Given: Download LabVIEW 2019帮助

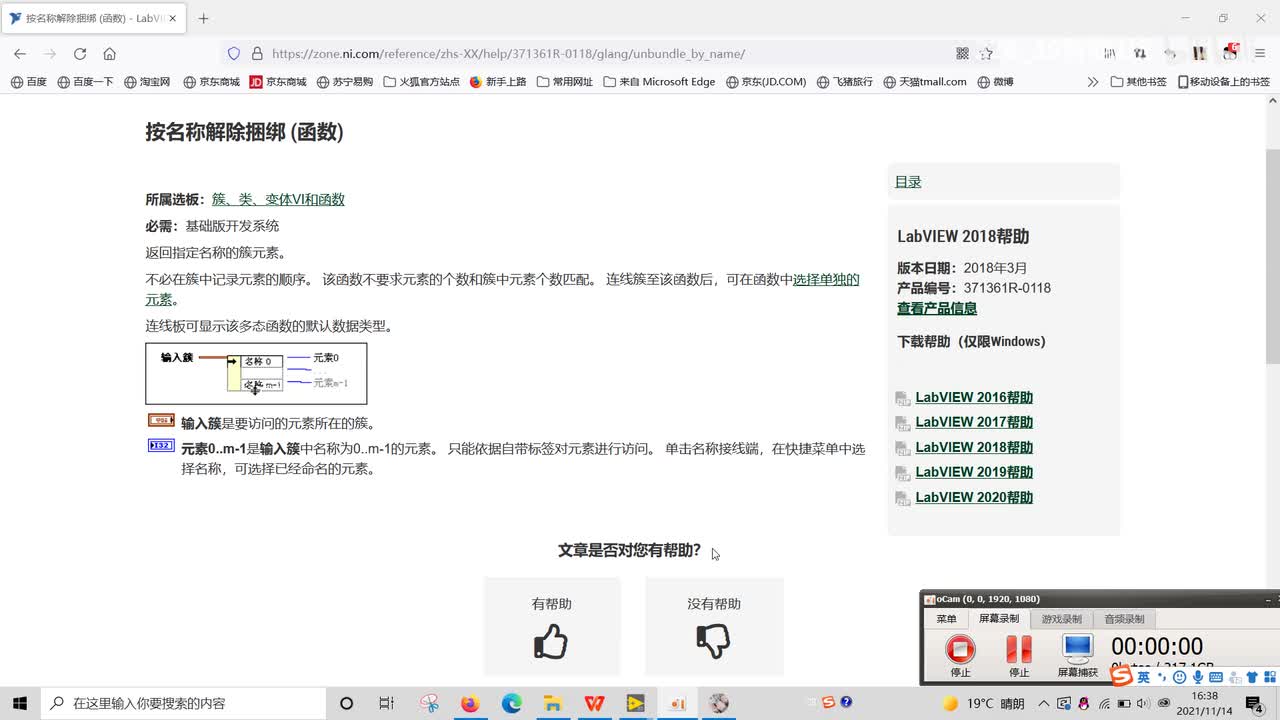Looking at the screenshot, I should 974,473.
